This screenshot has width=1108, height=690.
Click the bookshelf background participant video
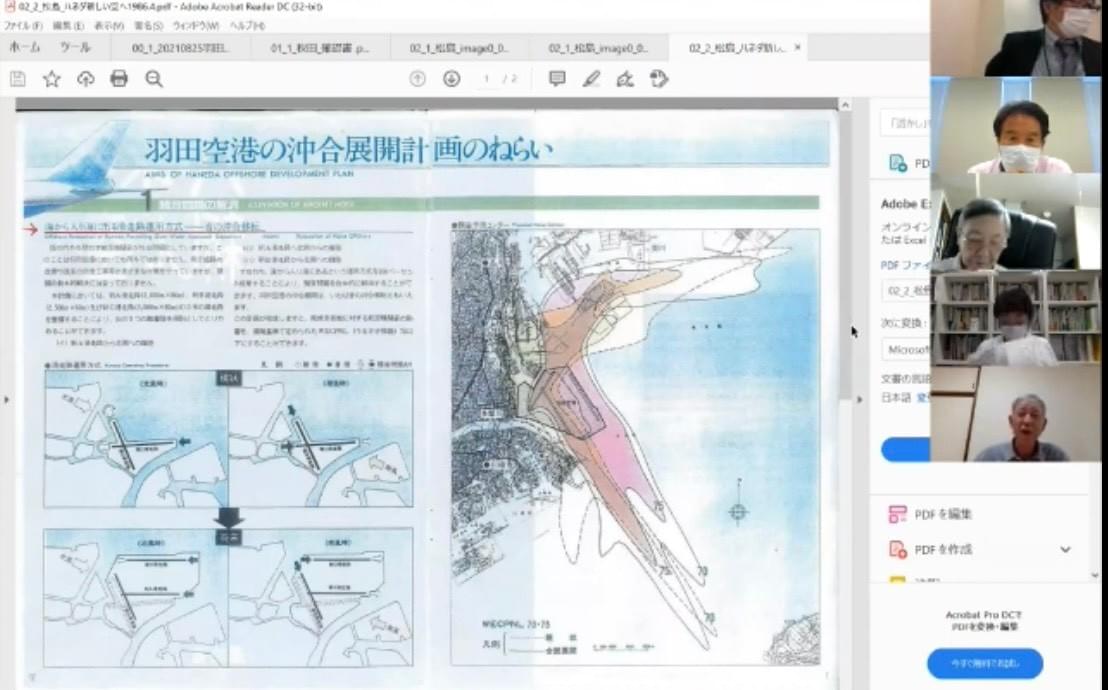[1015, 317]
